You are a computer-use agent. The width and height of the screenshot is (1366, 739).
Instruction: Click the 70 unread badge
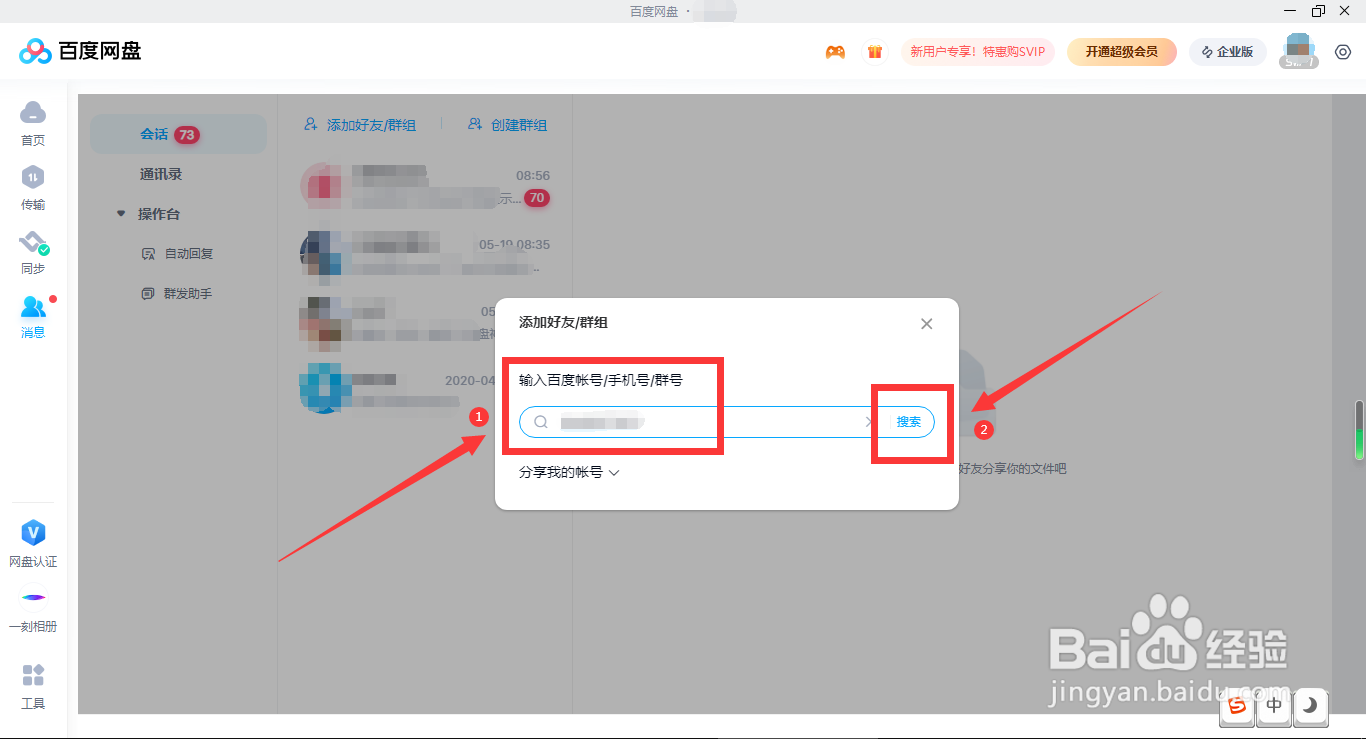537,198
